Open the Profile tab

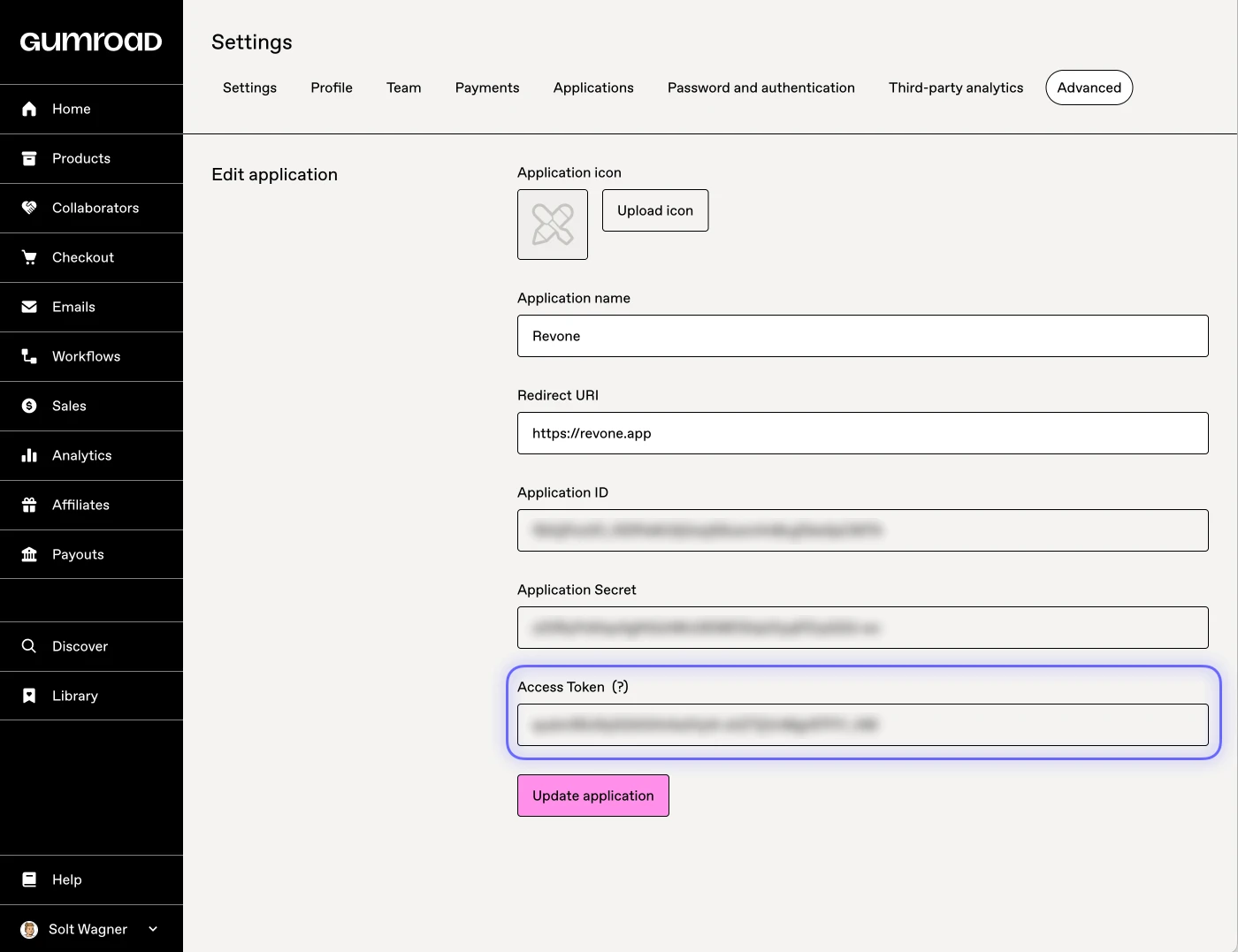tap(332, 88)
